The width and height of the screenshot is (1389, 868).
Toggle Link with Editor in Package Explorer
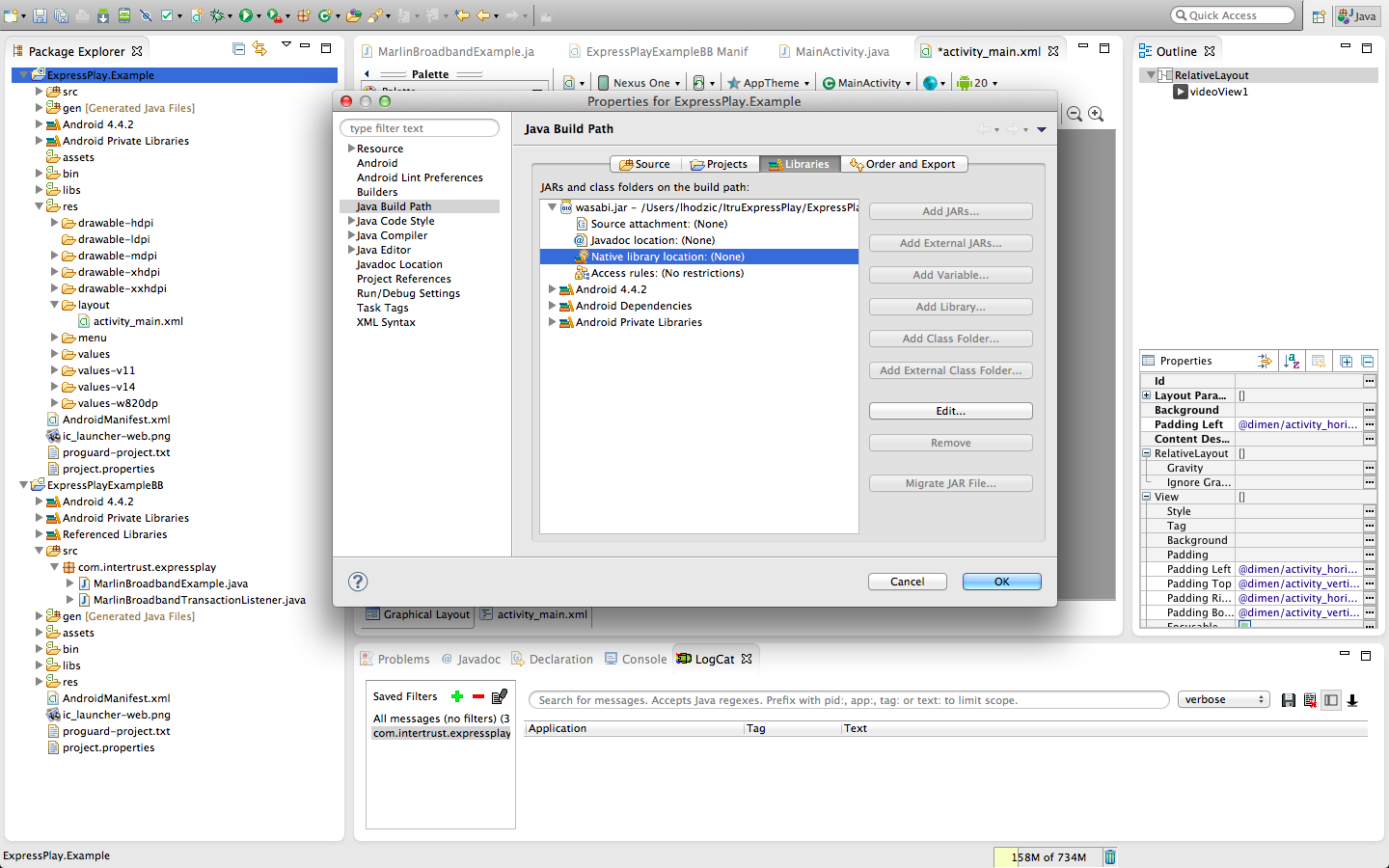(x=259, y=48)
